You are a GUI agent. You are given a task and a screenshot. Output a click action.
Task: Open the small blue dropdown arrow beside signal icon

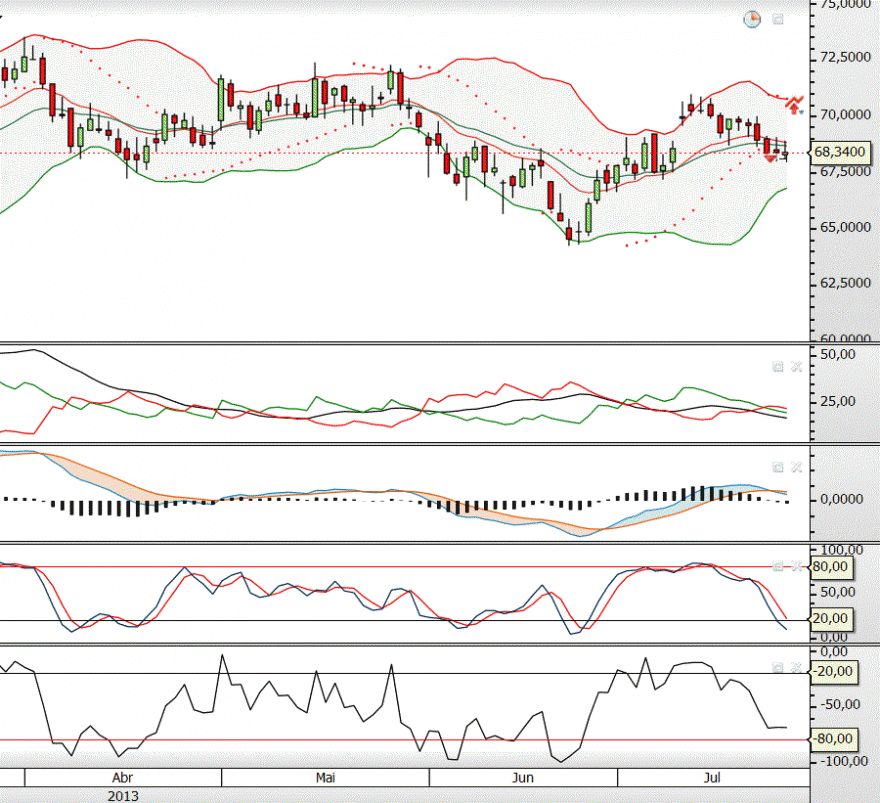tap(801, 113)
